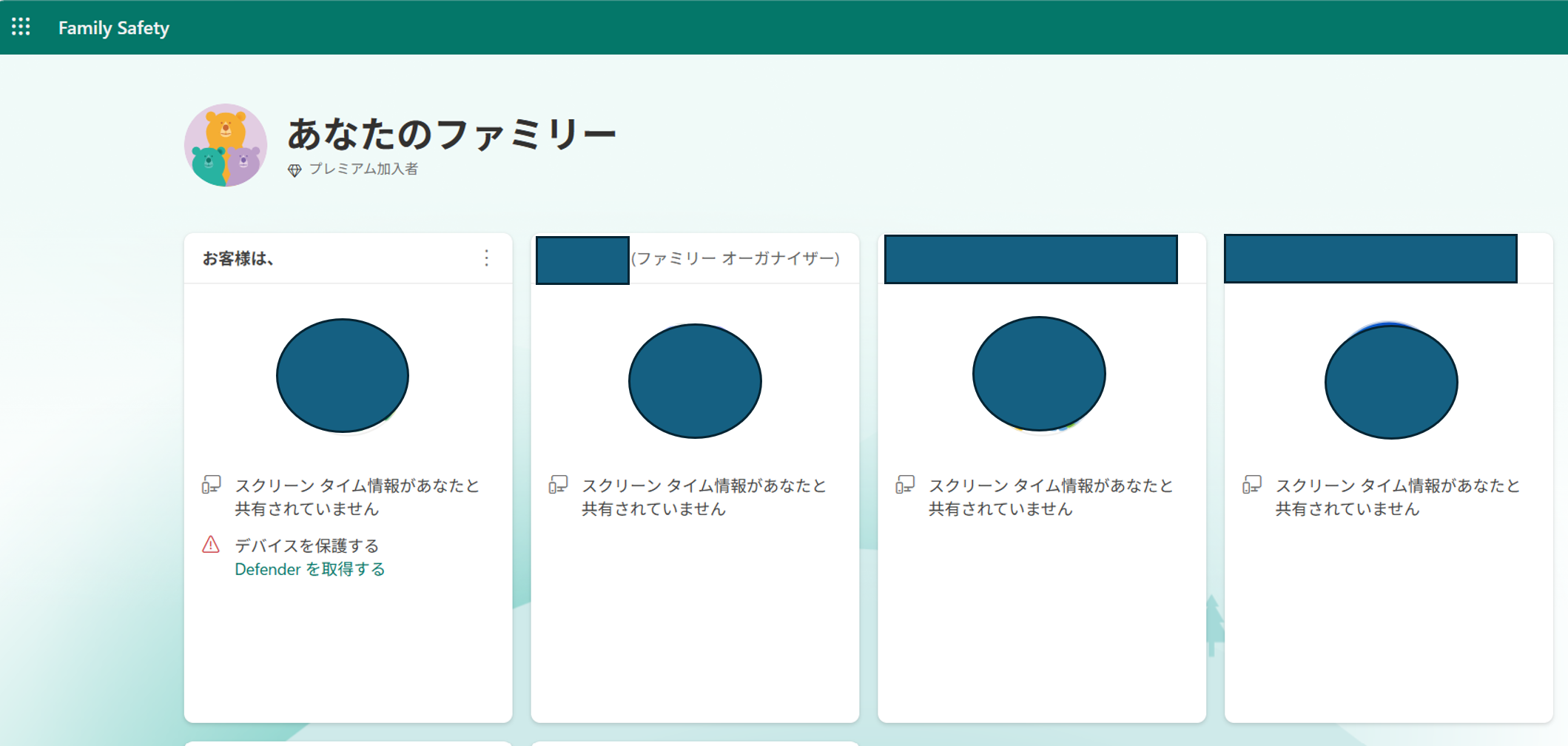Open the app launcher grid icon
The width and height of the screenshot is (1568, 746).
tap(21, 27)
